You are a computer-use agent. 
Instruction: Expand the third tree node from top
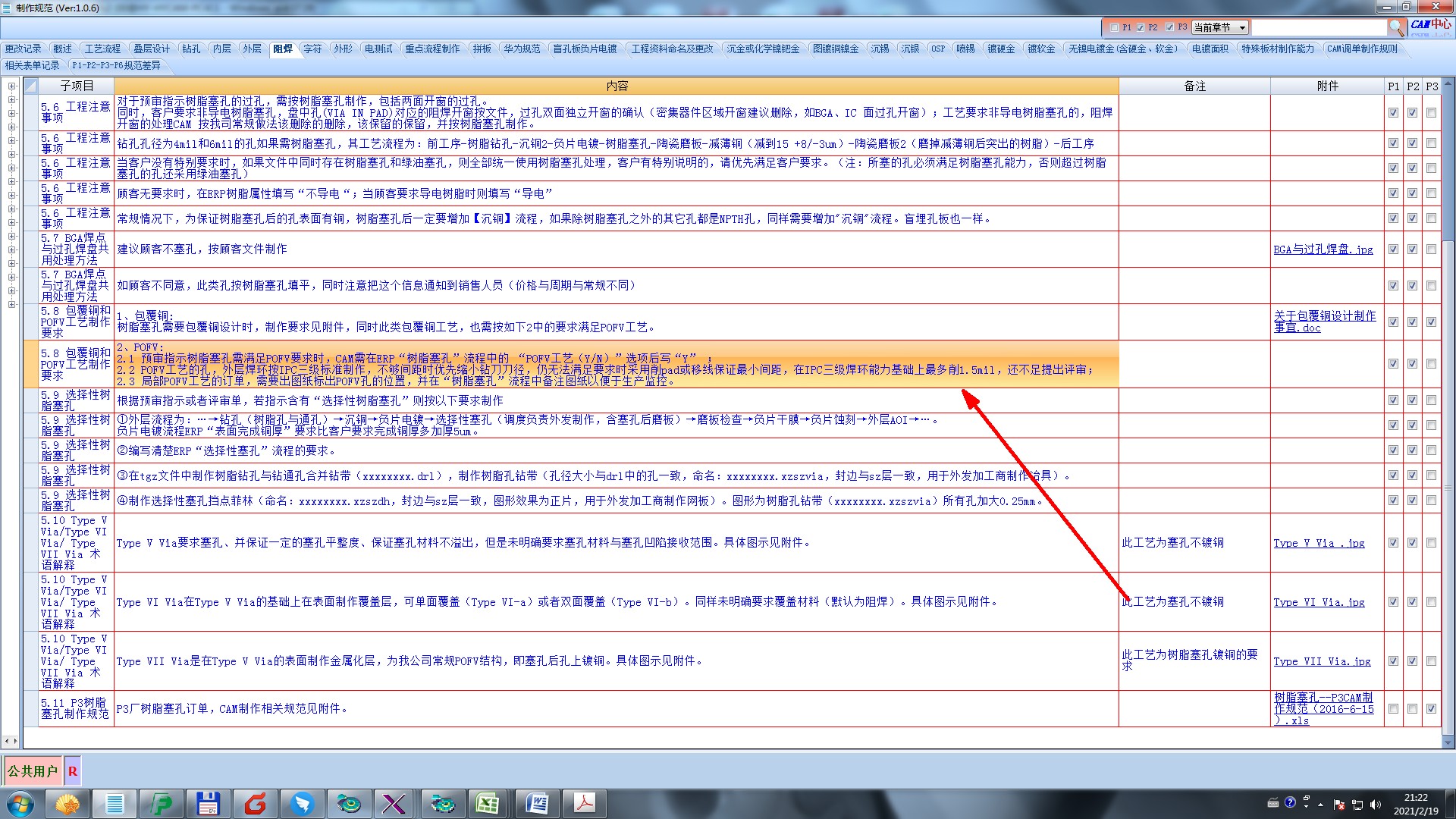(x=11, y=113)
